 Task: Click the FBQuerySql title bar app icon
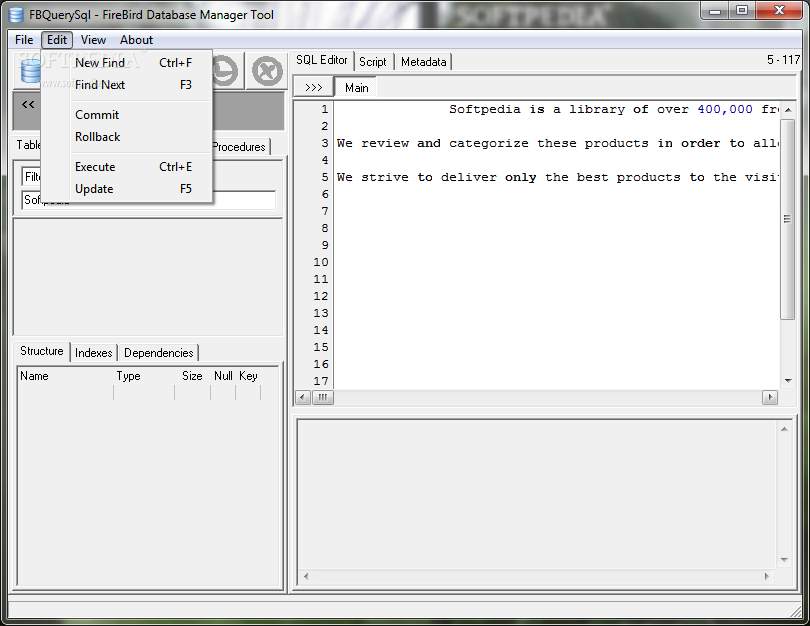(x=17, y=15)
